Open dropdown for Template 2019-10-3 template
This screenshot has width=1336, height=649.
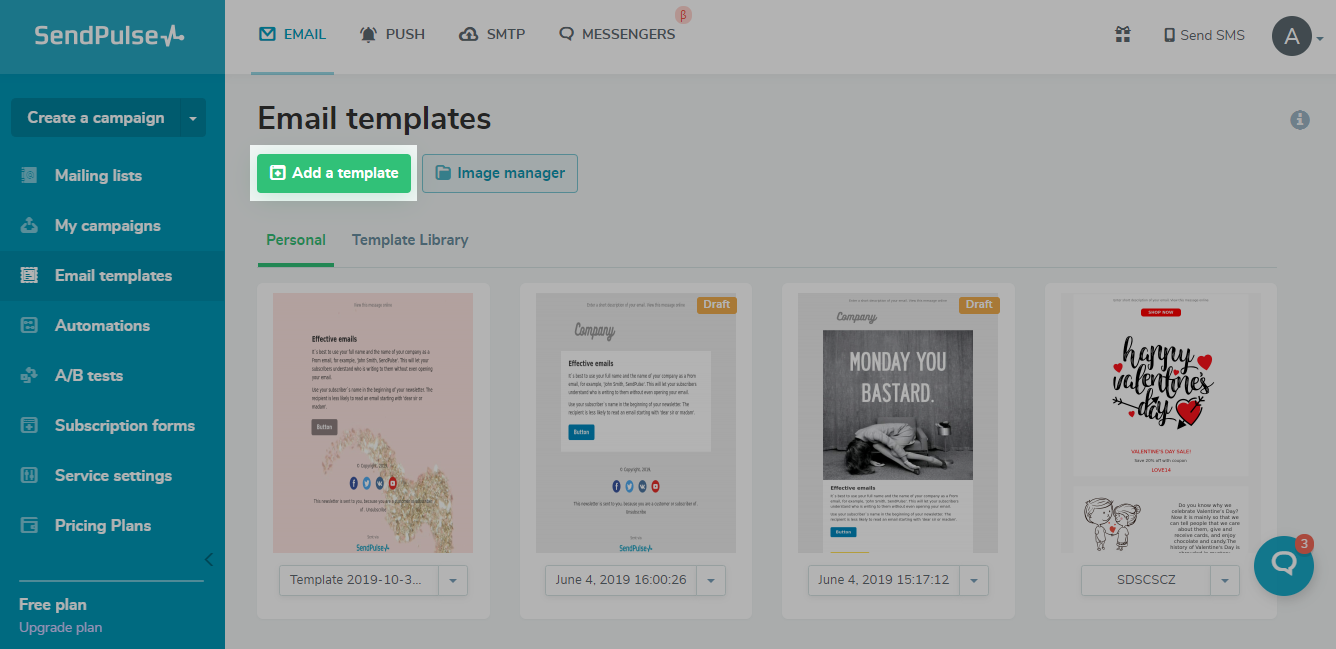453,580
